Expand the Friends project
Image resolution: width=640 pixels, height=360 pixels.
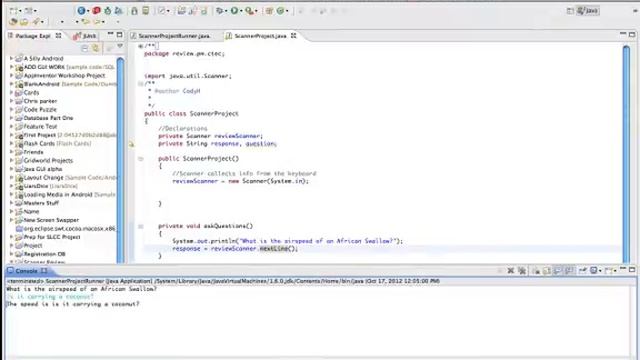[x=11, y=152]
